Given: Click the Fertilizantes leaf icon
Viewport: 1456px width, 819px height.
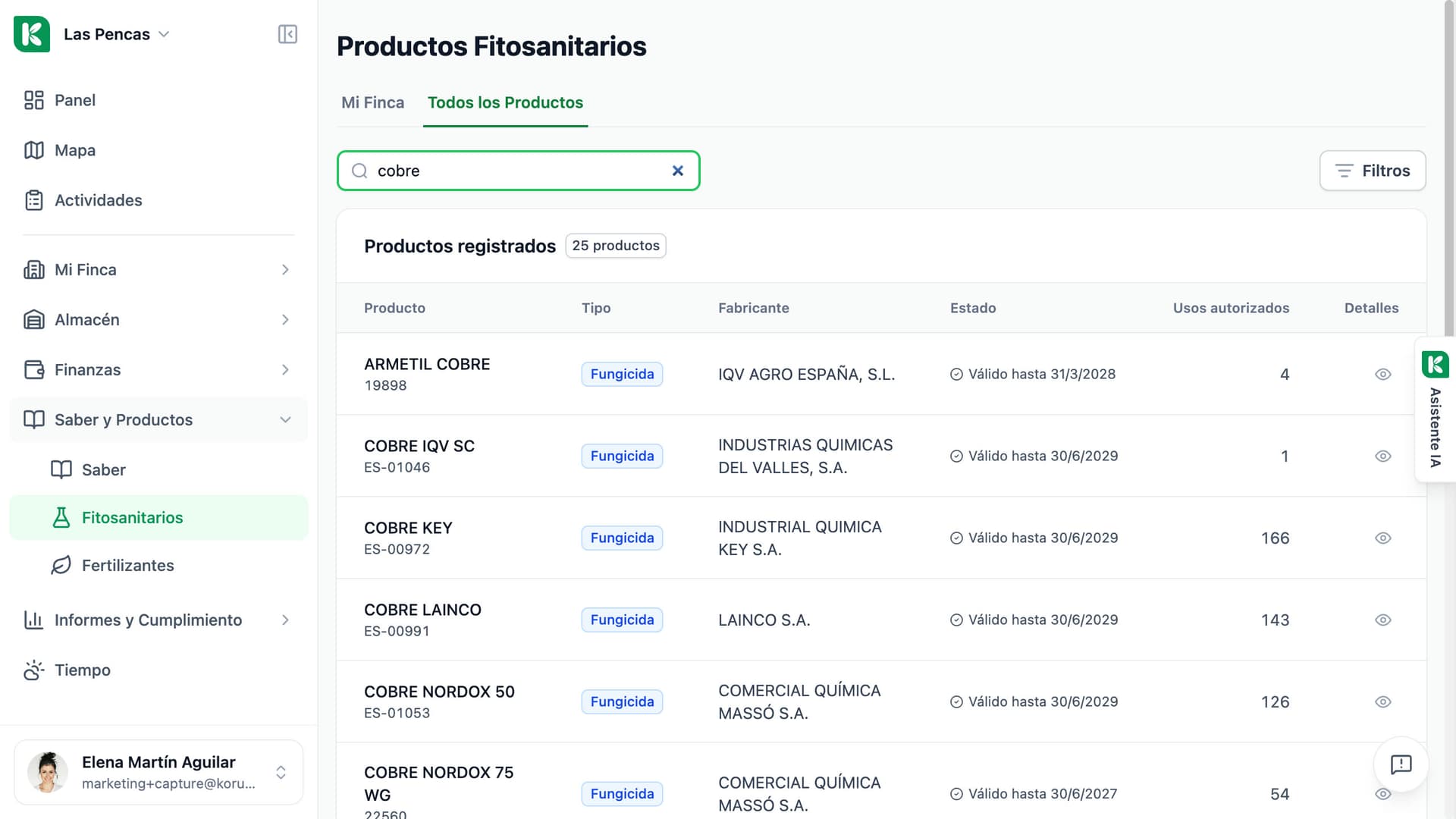Looking at the screenshot, I should pos(61,566).
